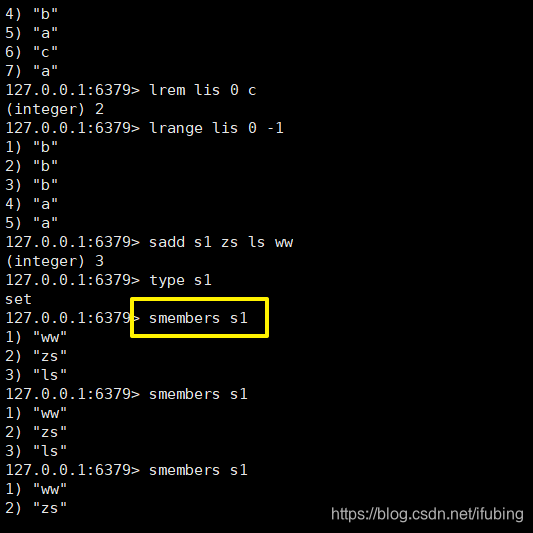Click the 7) "a" list entry
This screenshot has height=533, width=533.
tap(32, 71)
